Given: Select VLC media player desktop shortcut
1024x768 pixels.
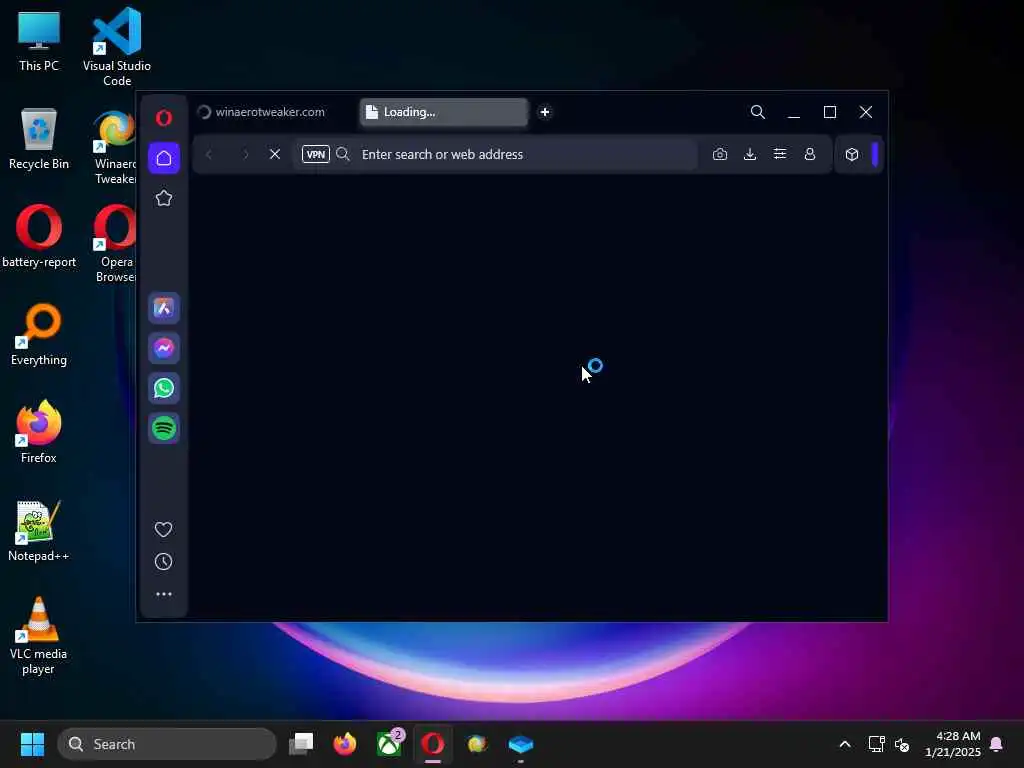Looking at the screenshot, I should [39, 635].
